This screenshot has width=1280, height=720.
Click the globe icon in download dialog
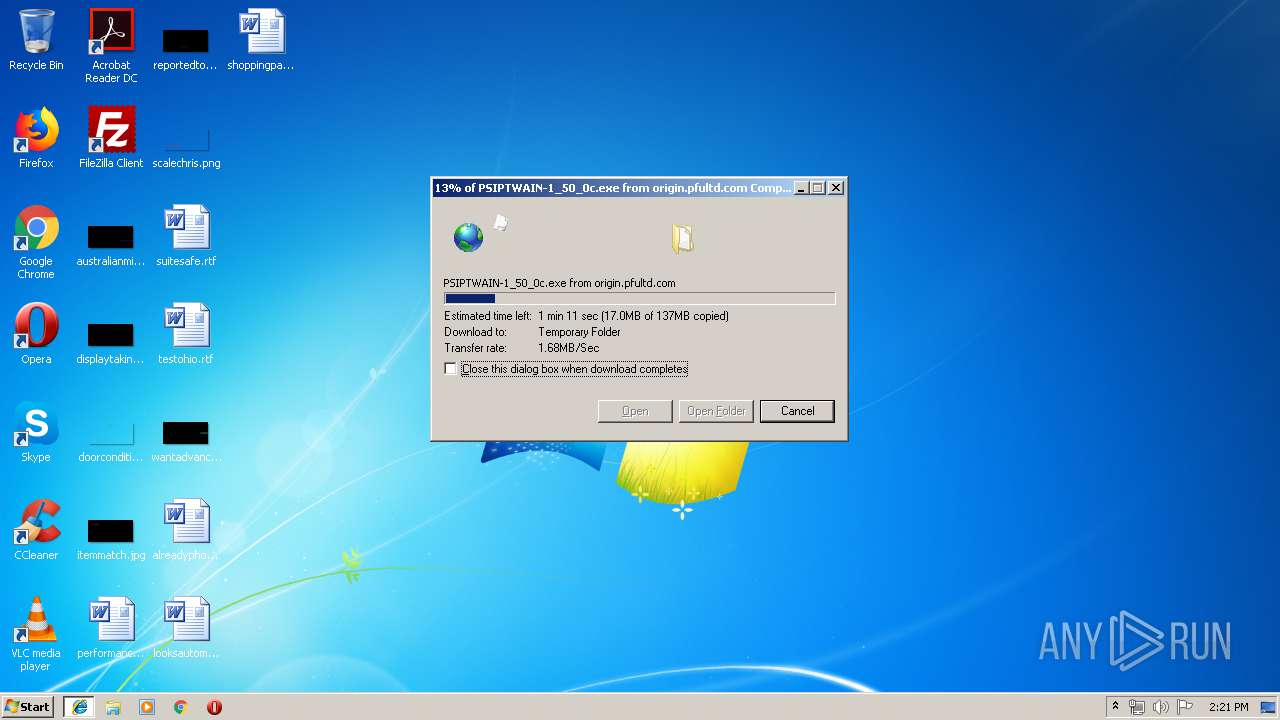[x=468, y=237]
